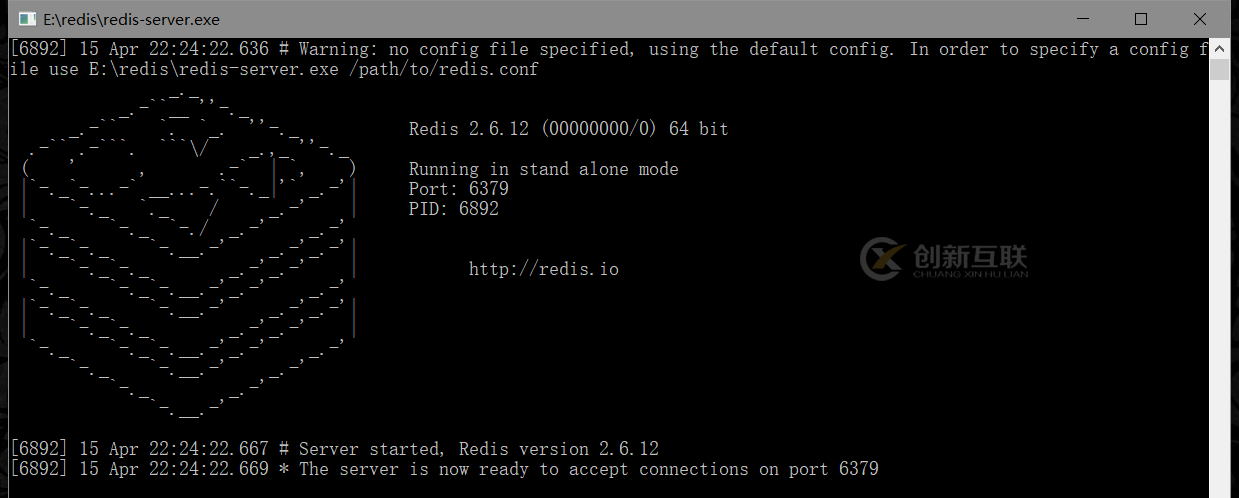This screenshot has height=498, width=1239.
Task: Click the chuang xin hu lian watermark logo
Action: (x=943, y=260)
